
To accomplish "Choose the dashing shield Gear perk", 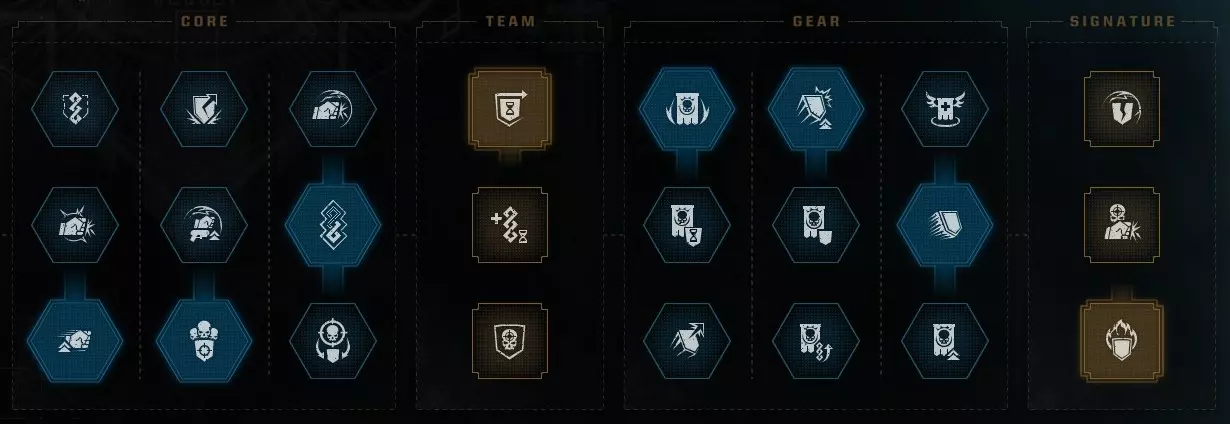I will tap(946, 225).
